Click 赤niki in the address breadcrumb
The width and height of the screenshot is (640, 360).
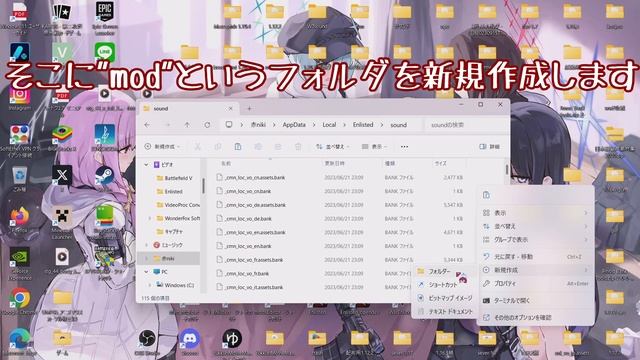258,125
